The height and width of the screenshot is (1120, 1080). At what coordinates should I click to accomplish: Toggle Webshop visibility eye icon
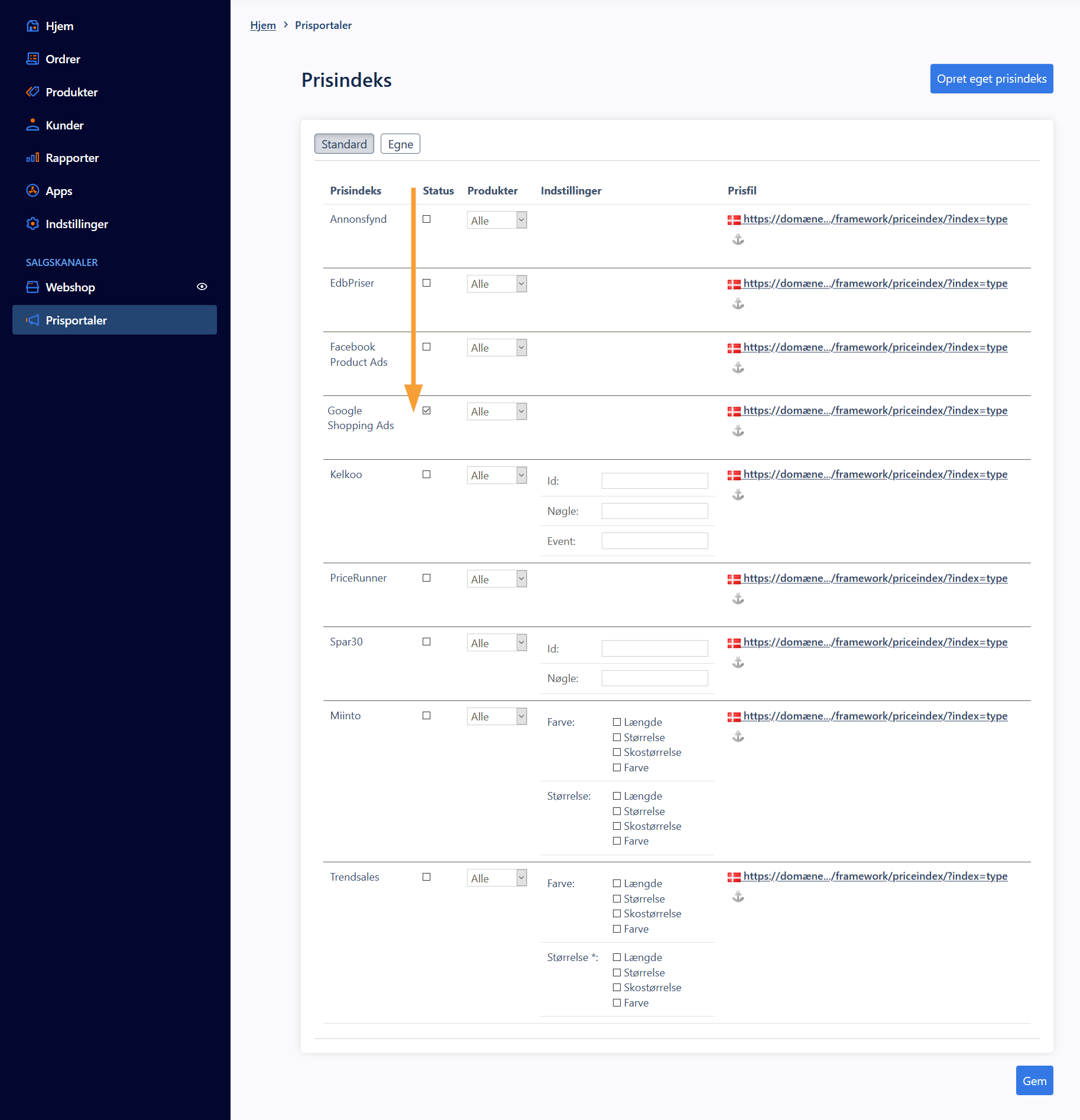click(202, 287)
